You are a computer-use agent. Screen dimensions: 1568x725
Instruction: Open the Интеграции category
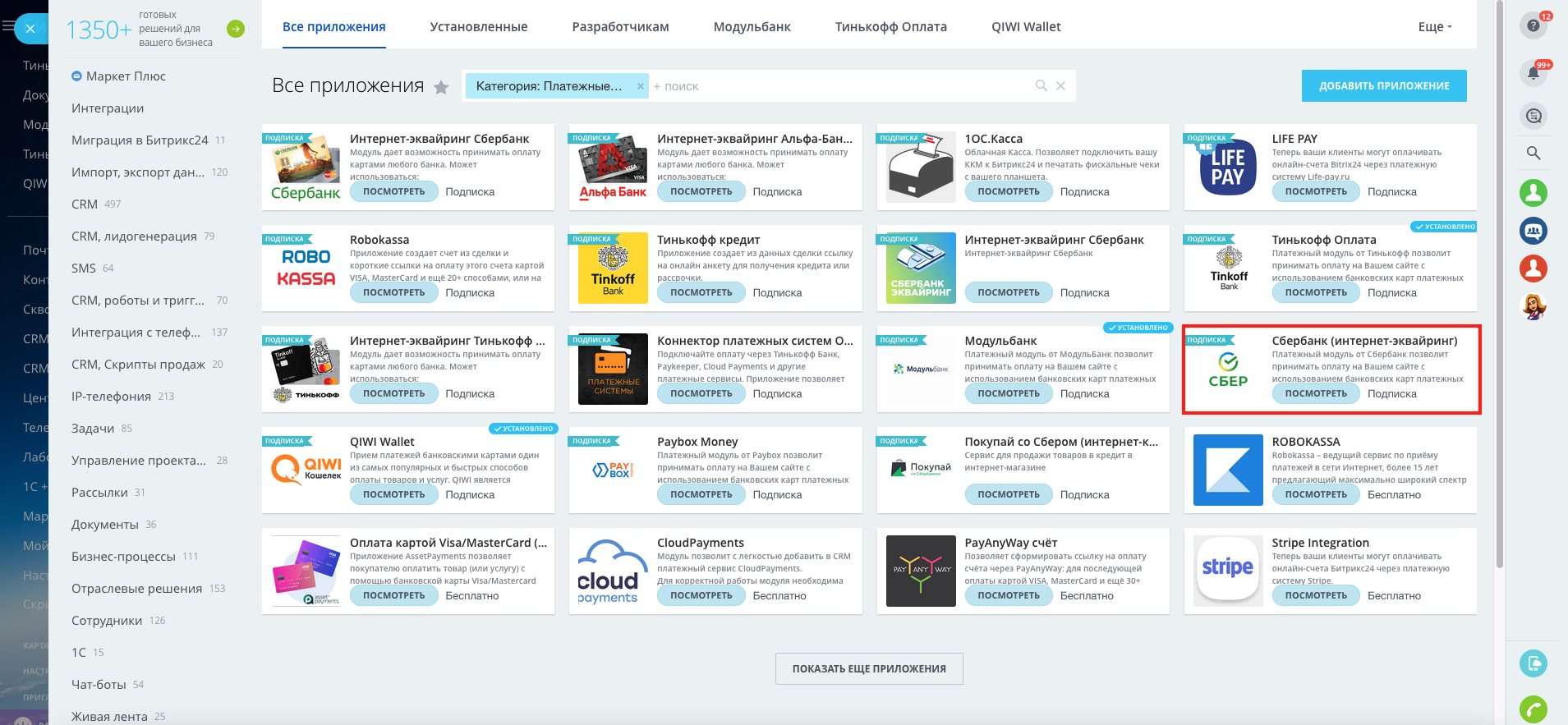tap(108, 108)
